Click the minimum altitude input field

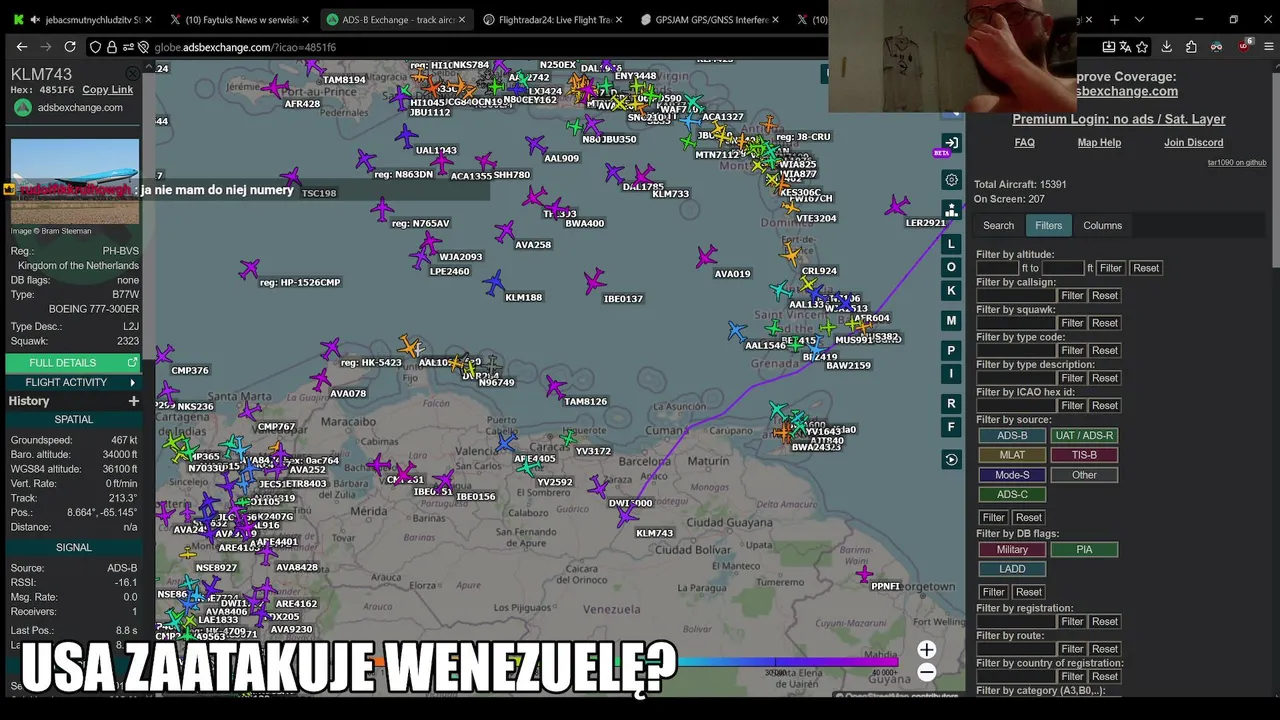point(997,268)
